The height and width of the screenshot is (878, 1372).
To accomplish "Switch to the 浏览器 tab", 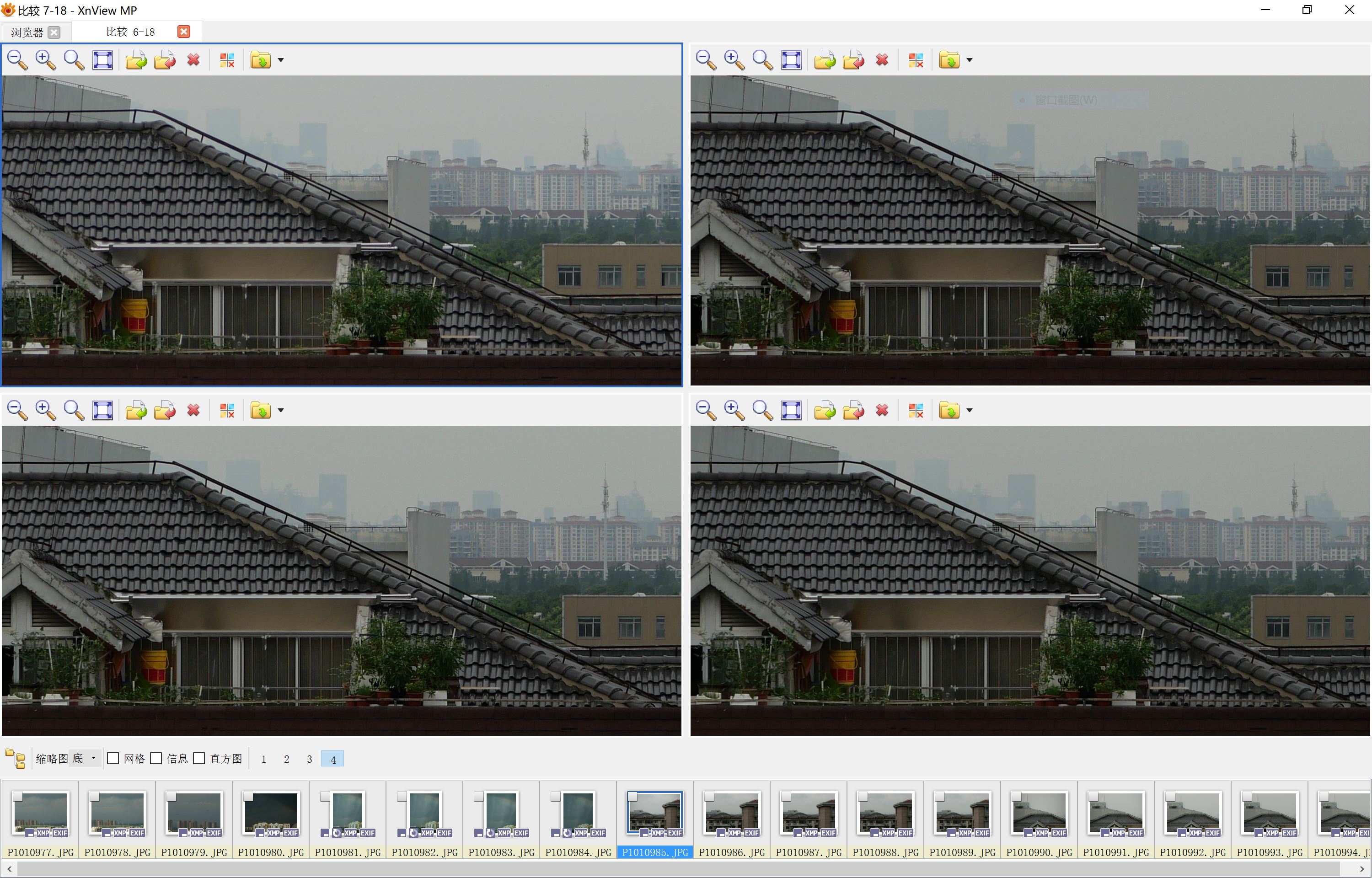I will 27,32.
